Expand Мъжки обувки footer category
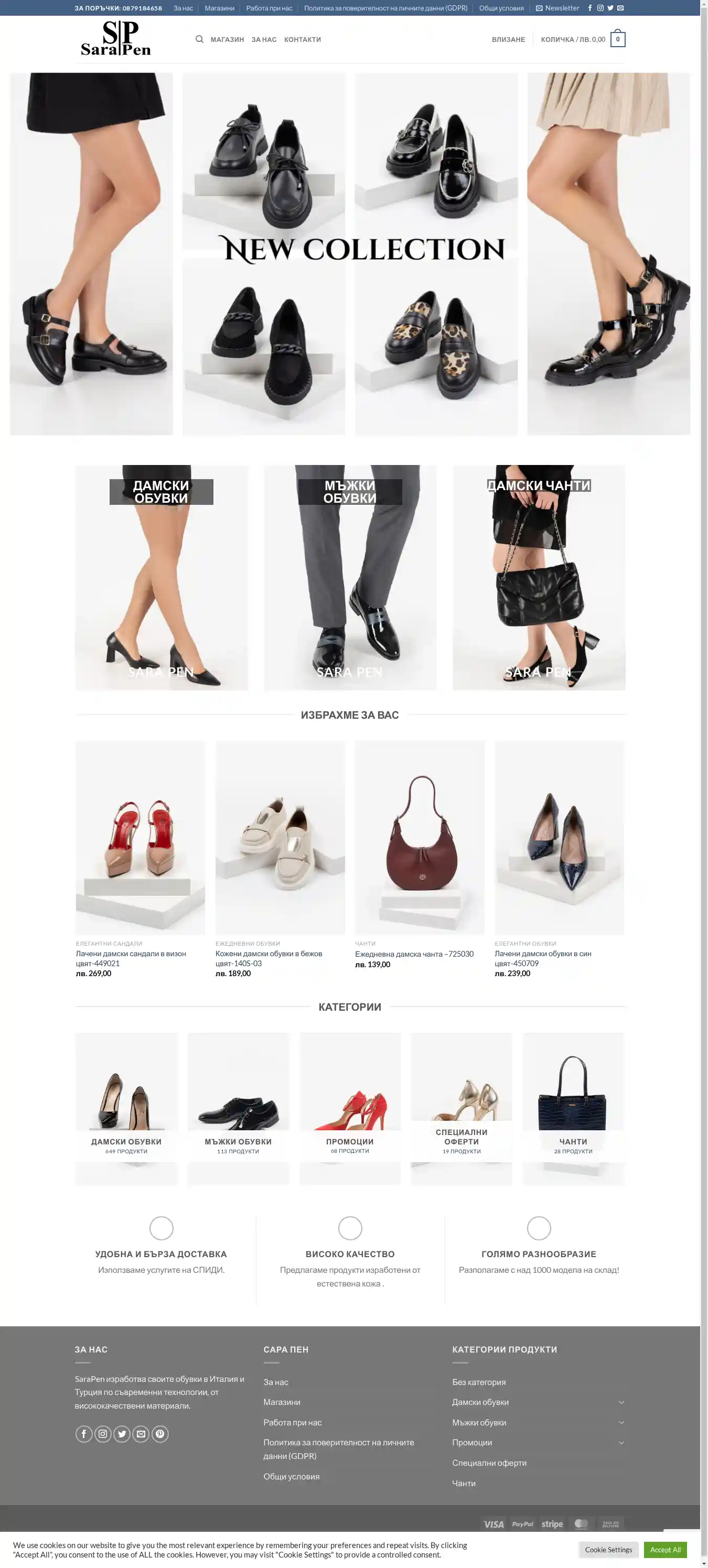 [621, 1422]
